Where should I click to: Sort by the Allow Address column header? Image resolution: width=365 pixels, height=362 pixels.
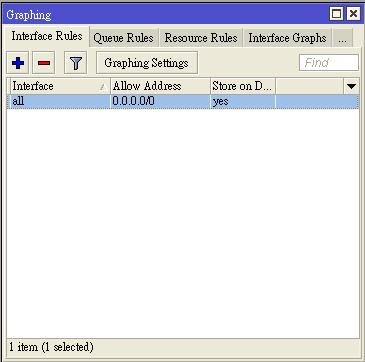pyautogui.click(x=160, y=86)
